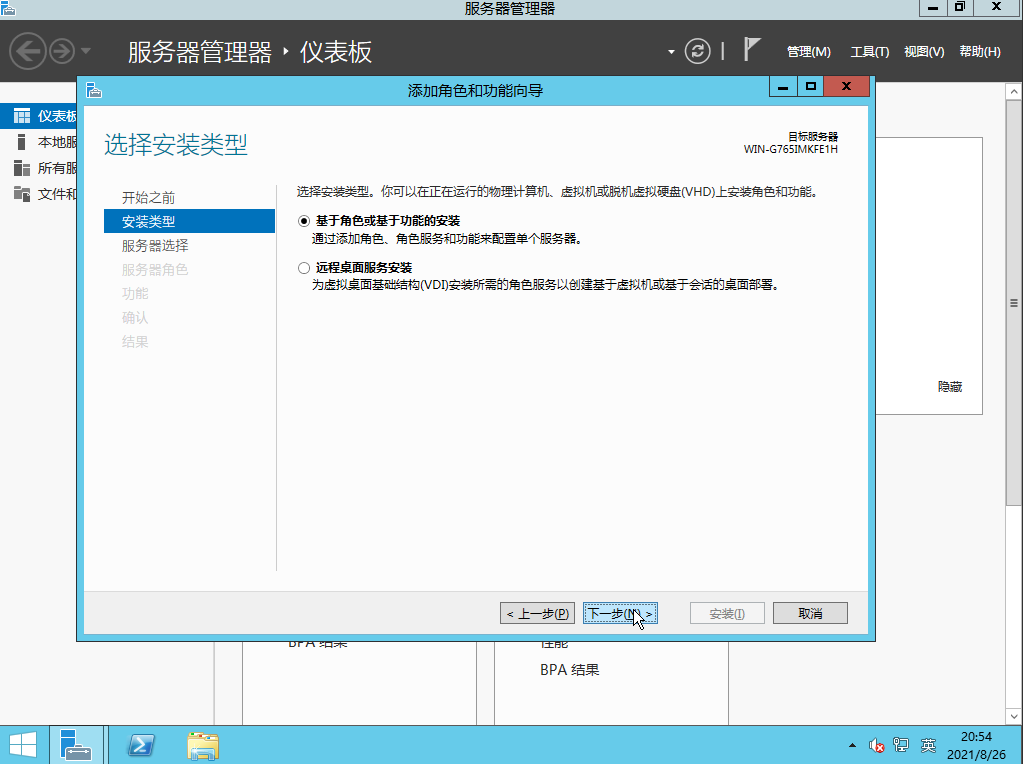This screenshot has width=1023, height=764.
Task: Select the 仪表板 dashboard icon in sidebar
Action: [x=22, y=116]
